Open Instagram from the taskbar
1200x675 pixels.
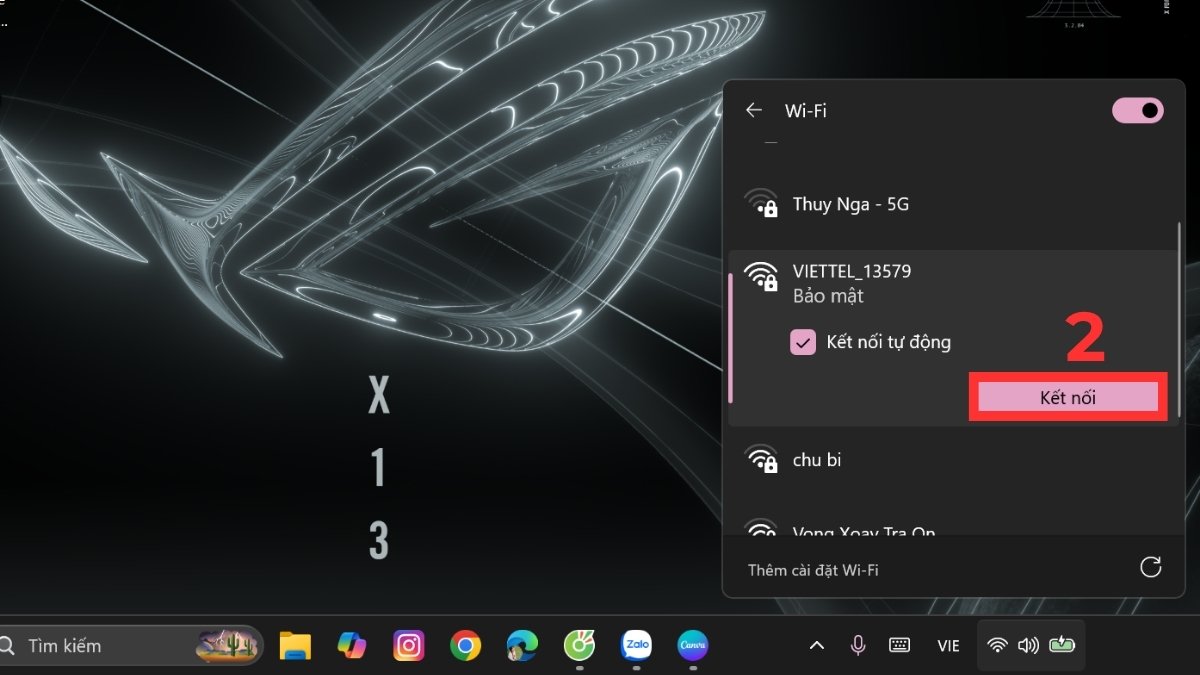[408, 646]
